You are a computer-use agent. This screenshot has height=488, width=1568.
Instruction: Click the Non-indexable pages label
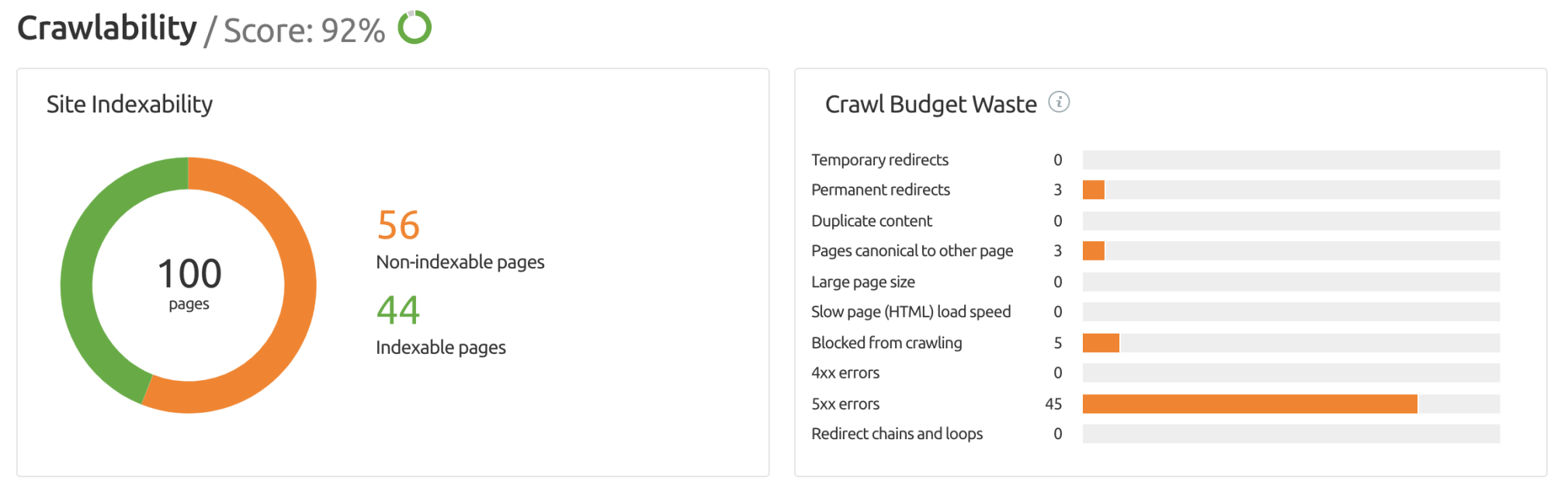(x=460, y=262)
